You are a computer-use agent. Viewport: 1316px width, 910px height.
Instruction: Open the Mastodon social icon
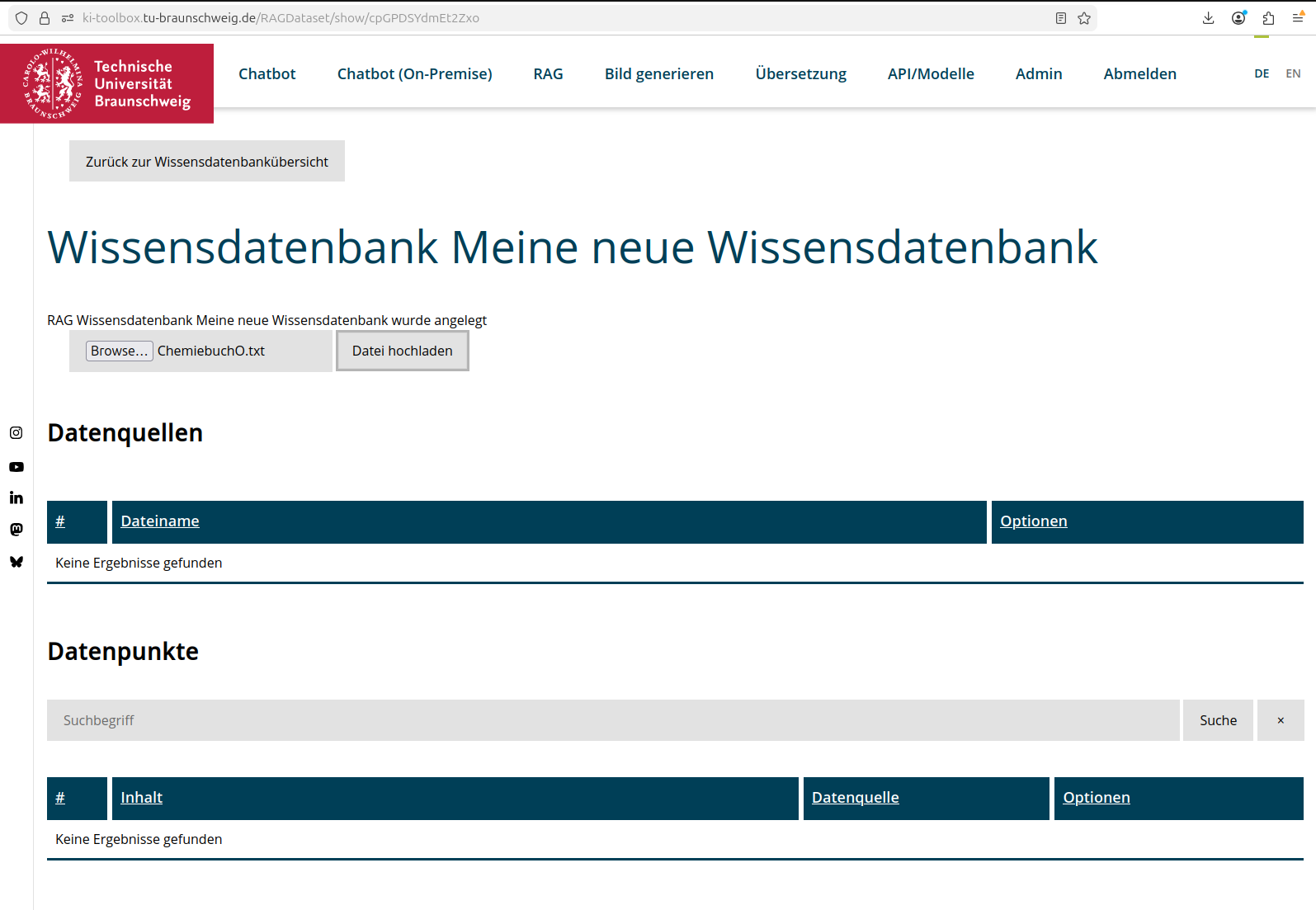click(x=17, y=530)
